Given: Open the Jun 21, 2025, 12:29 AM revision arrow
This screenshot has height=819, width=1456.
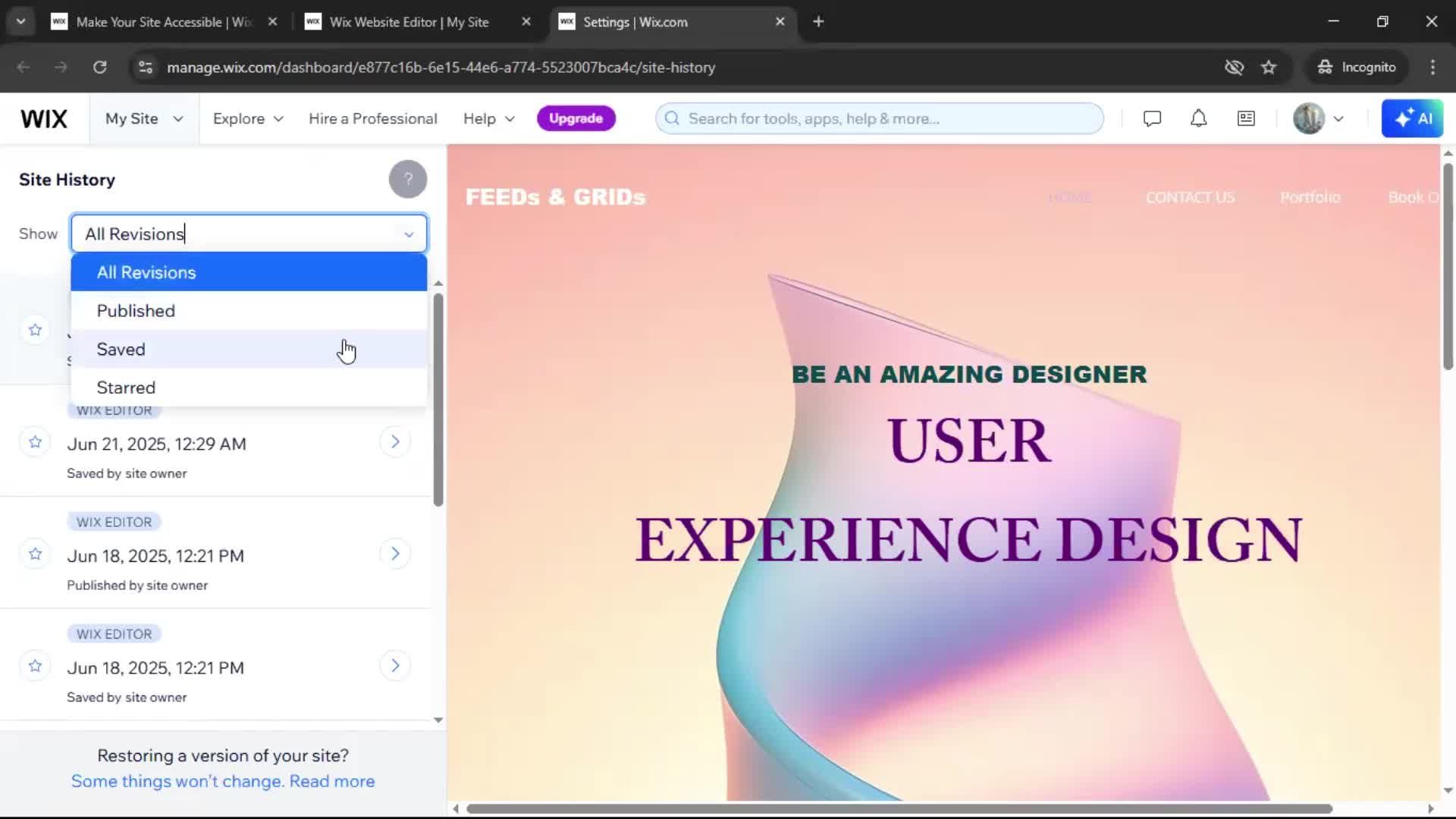Looking at the screenshot, I should coord(395,441).
